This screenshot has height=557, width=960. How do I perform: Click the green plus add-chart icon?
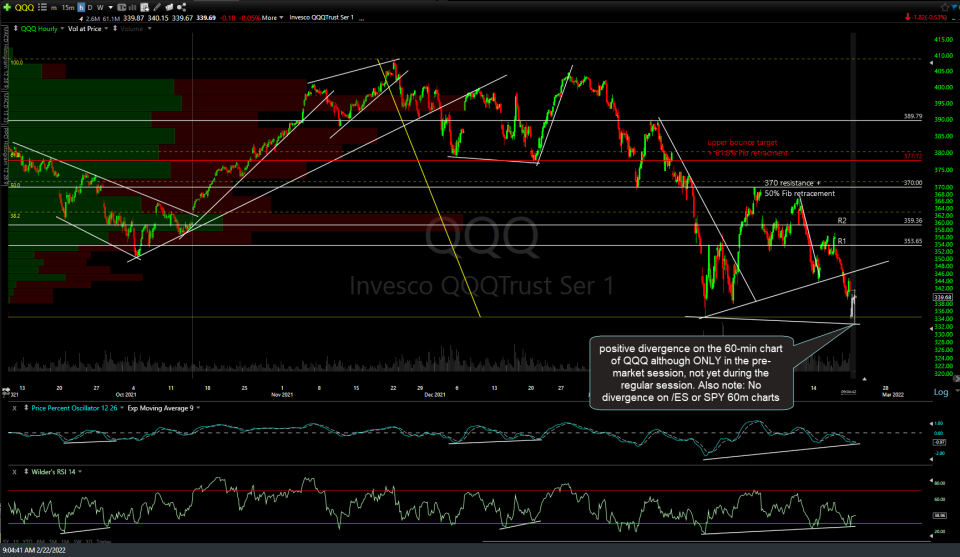coord(7,7)
